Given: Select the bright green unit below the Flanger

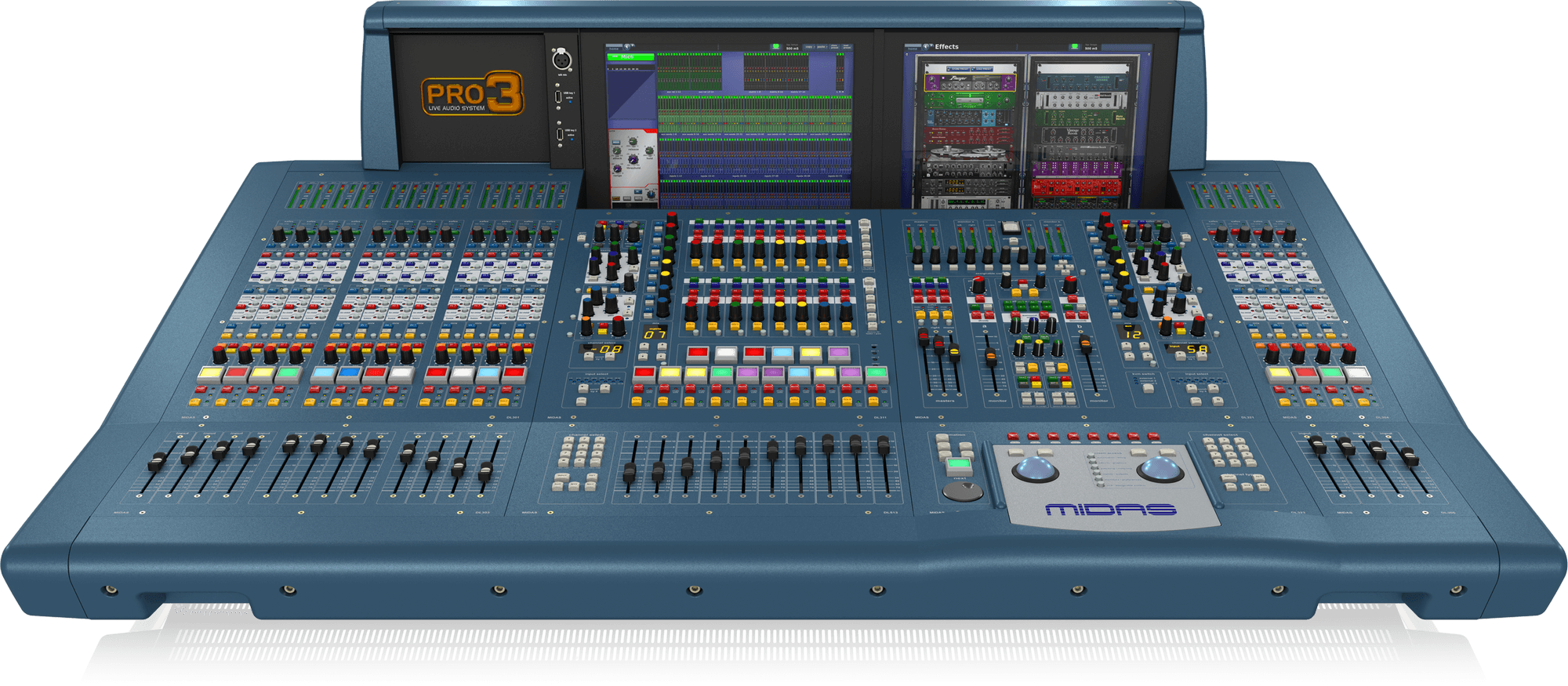Looking at the screenshot, I should (x=969, y=100).
